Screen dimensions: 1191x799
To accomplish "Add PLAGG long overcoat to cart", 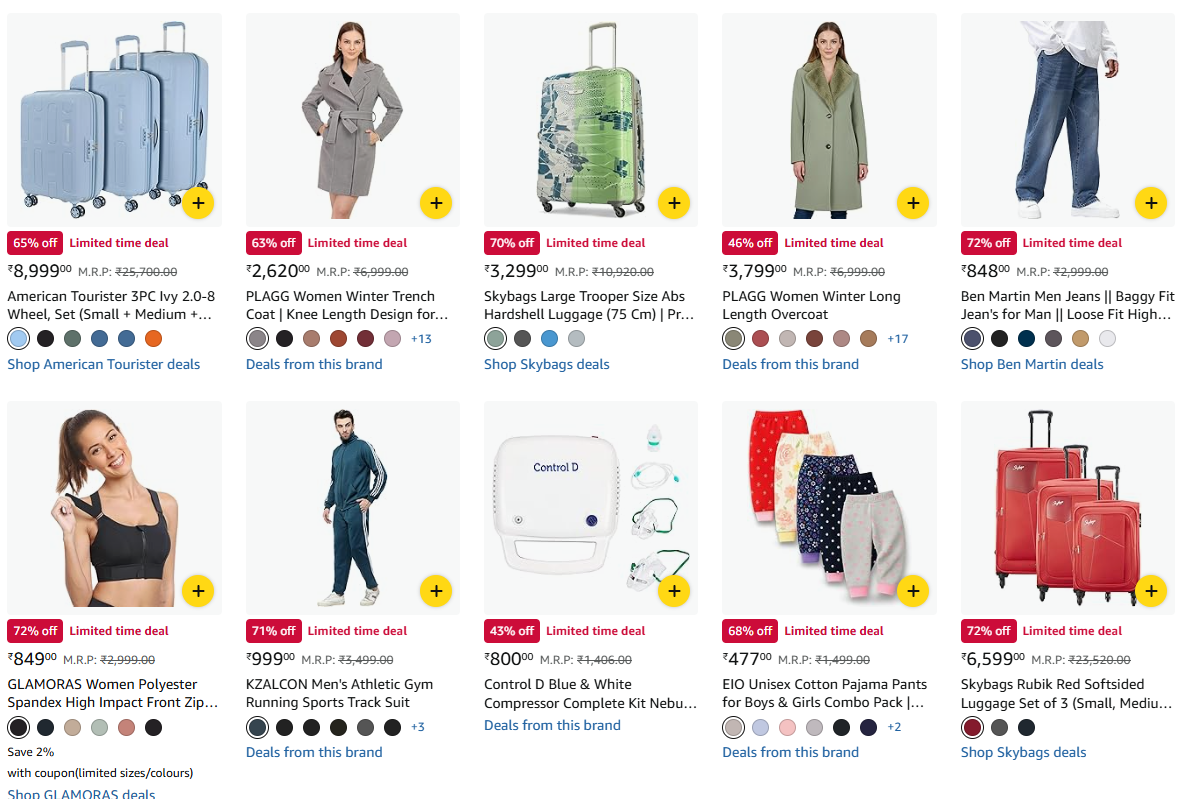I will 912,203.
